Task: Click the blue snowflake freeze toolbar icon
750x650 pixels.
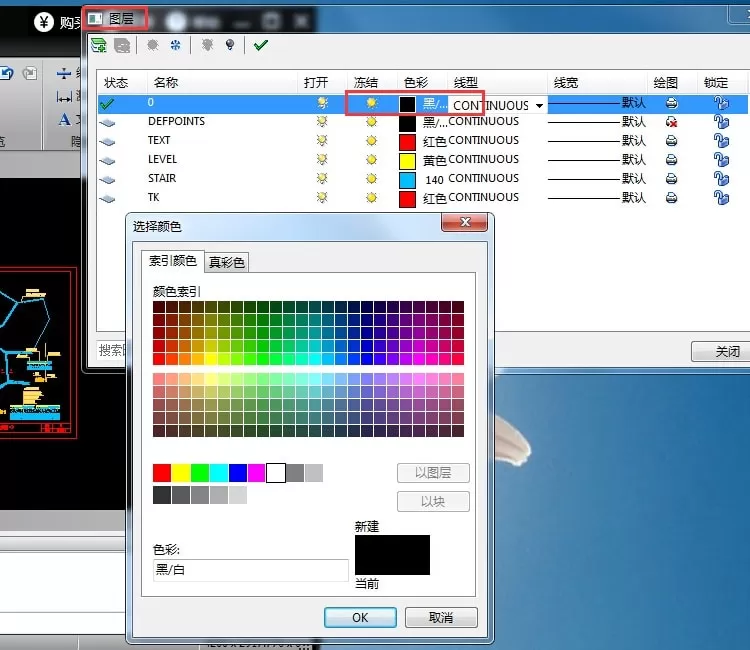Action: tap(176, 45)
